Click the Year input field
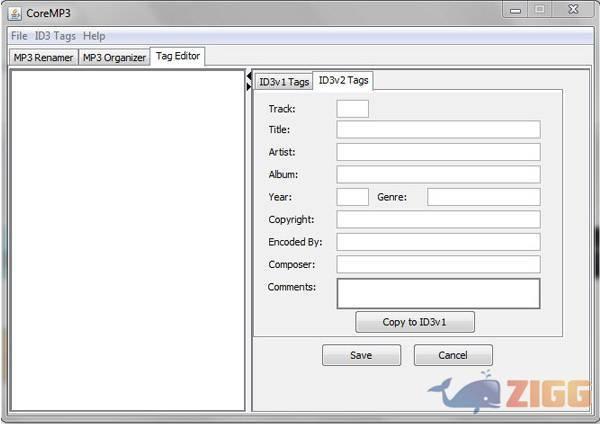Viewport: 600px width, 424px height. [352, 197]
